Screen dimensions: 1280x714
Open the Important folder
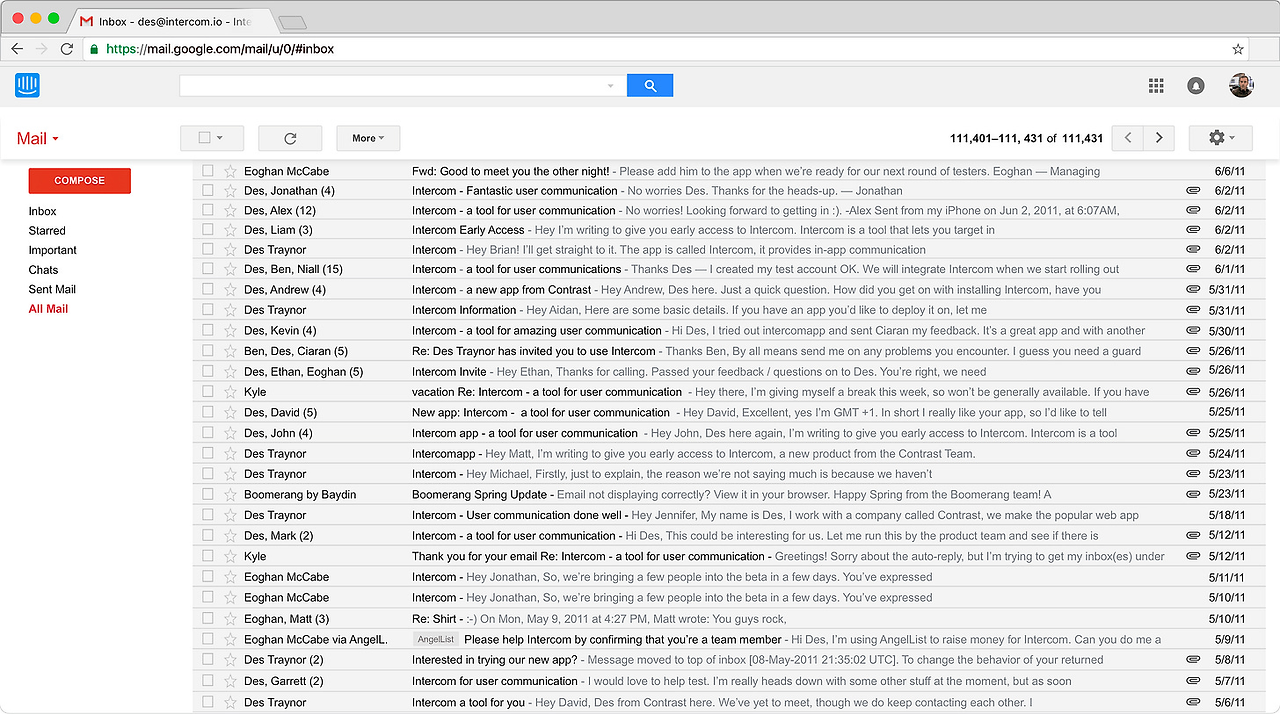[x=53, y=250]
